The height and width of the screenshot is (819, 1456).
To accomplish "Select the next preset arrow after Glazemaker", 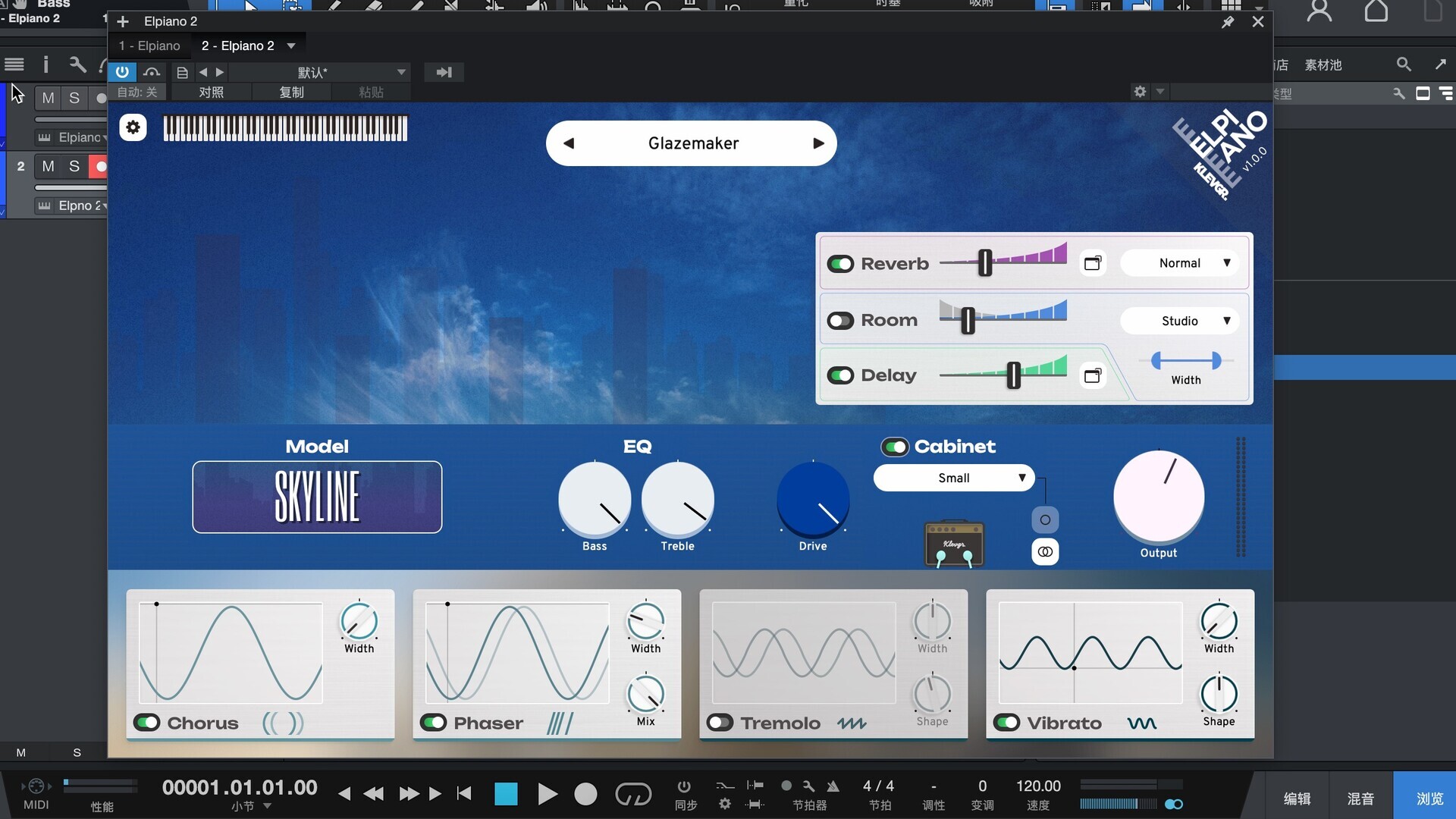I will [818, 143].
